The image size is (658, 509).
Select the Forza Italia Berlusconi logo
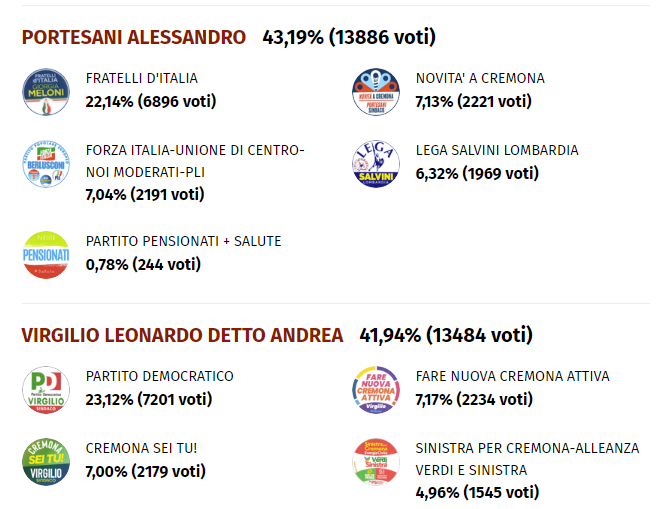tap(46, 163)
